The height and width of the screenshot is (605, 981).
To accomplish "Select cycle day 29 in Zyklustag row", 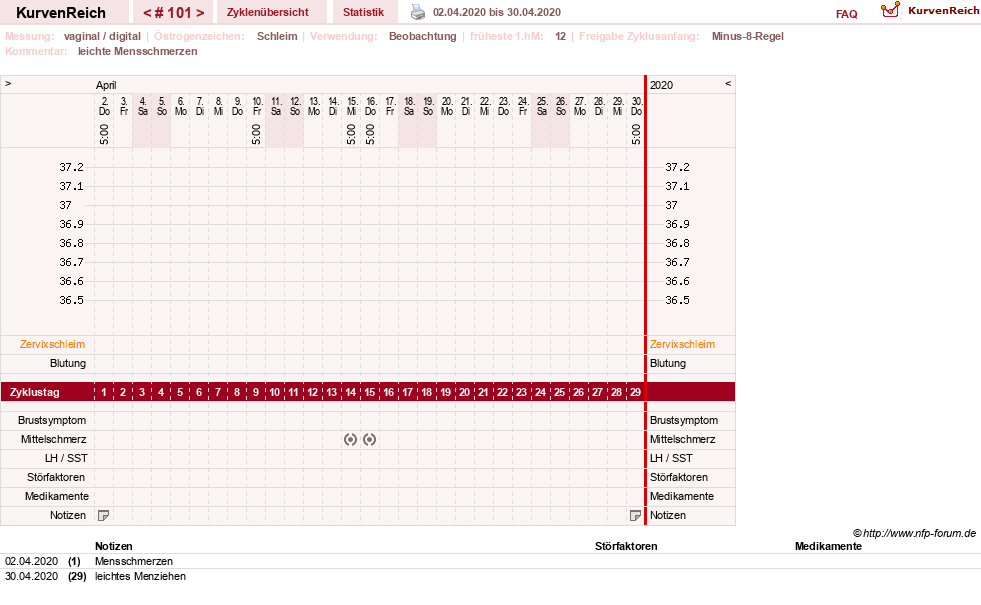I will pyautogui.click(x=636, y=392).
